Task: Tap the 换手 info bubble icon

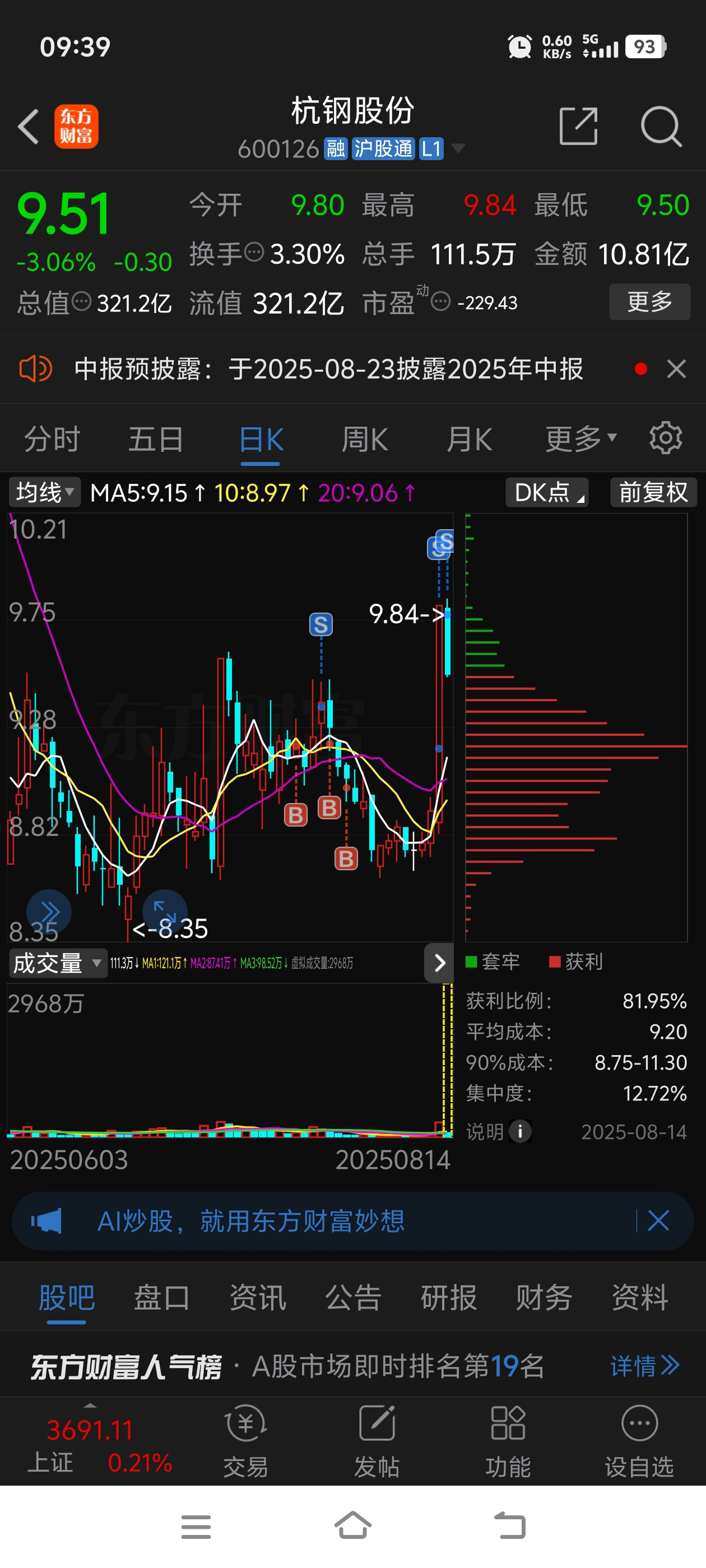Action: [254, 251]
